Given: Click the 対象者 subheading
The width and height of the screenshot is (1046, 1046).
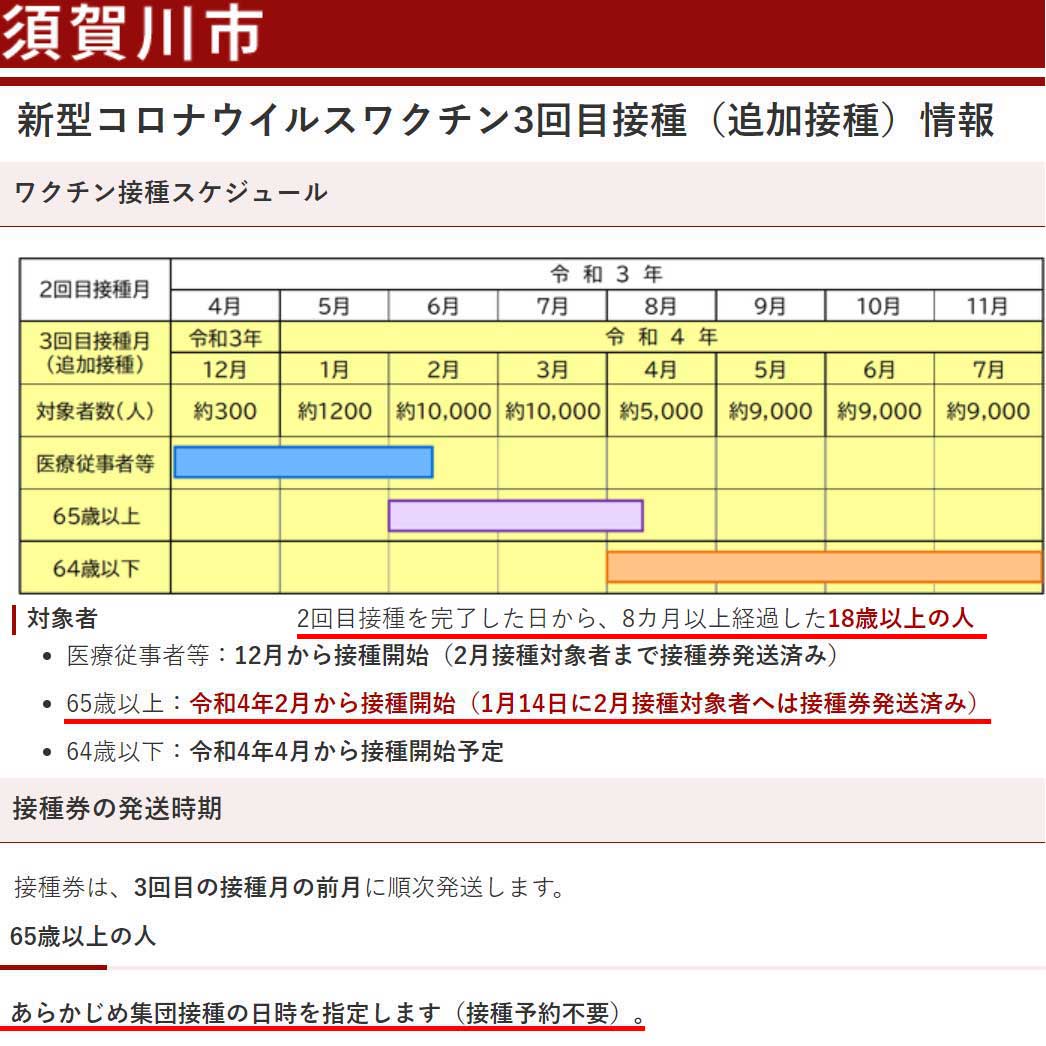Looking at the screenshot, I should (x=61, y=618).
